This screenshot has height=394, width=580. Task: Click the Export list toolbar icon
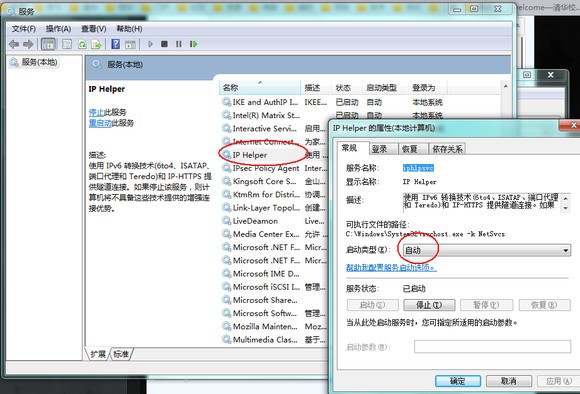click(x=97, y=44)
